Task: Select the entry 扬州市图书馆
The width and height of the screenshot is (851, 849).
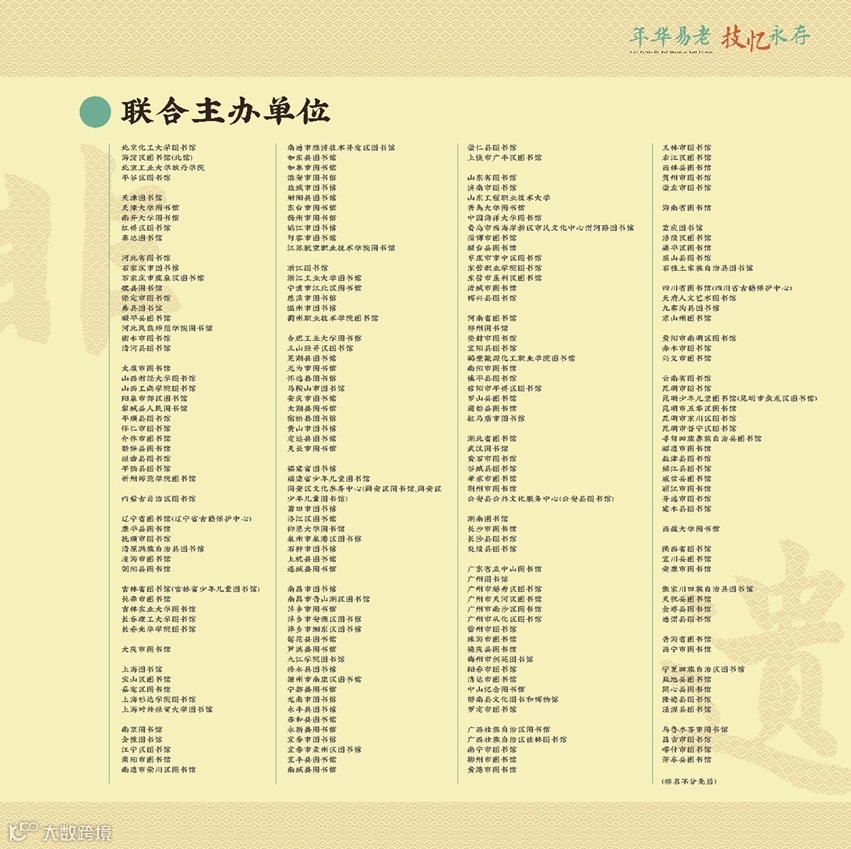Action: coord(312,218)
